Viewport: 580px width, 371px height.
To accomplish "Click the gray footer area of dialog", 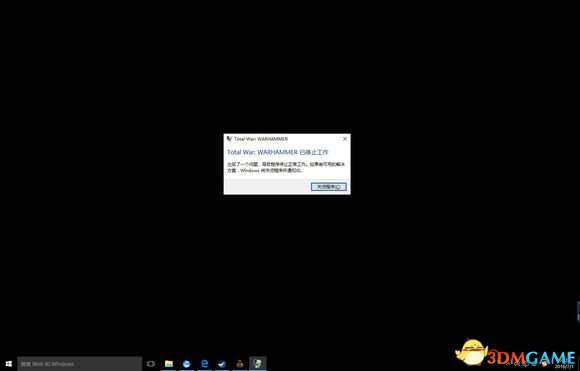I will coord(267,187).
